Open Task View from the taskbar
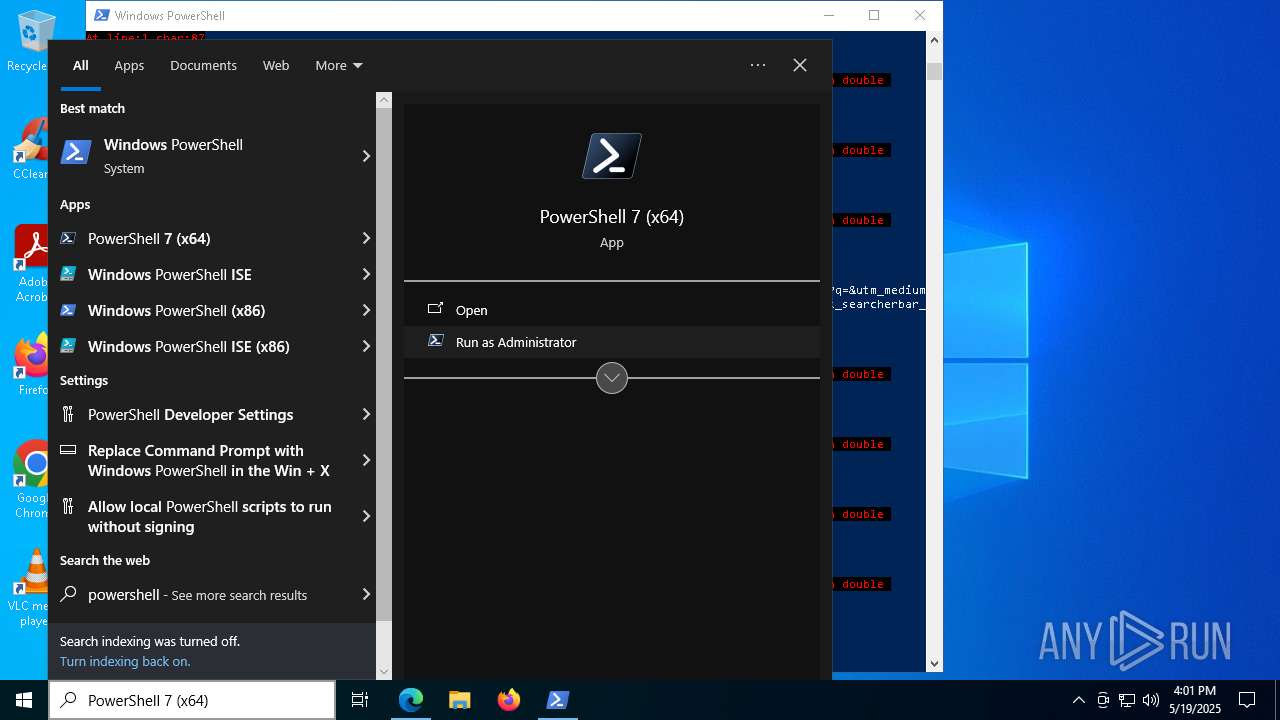Viewport: 1280px width, 720px height. 360,700
